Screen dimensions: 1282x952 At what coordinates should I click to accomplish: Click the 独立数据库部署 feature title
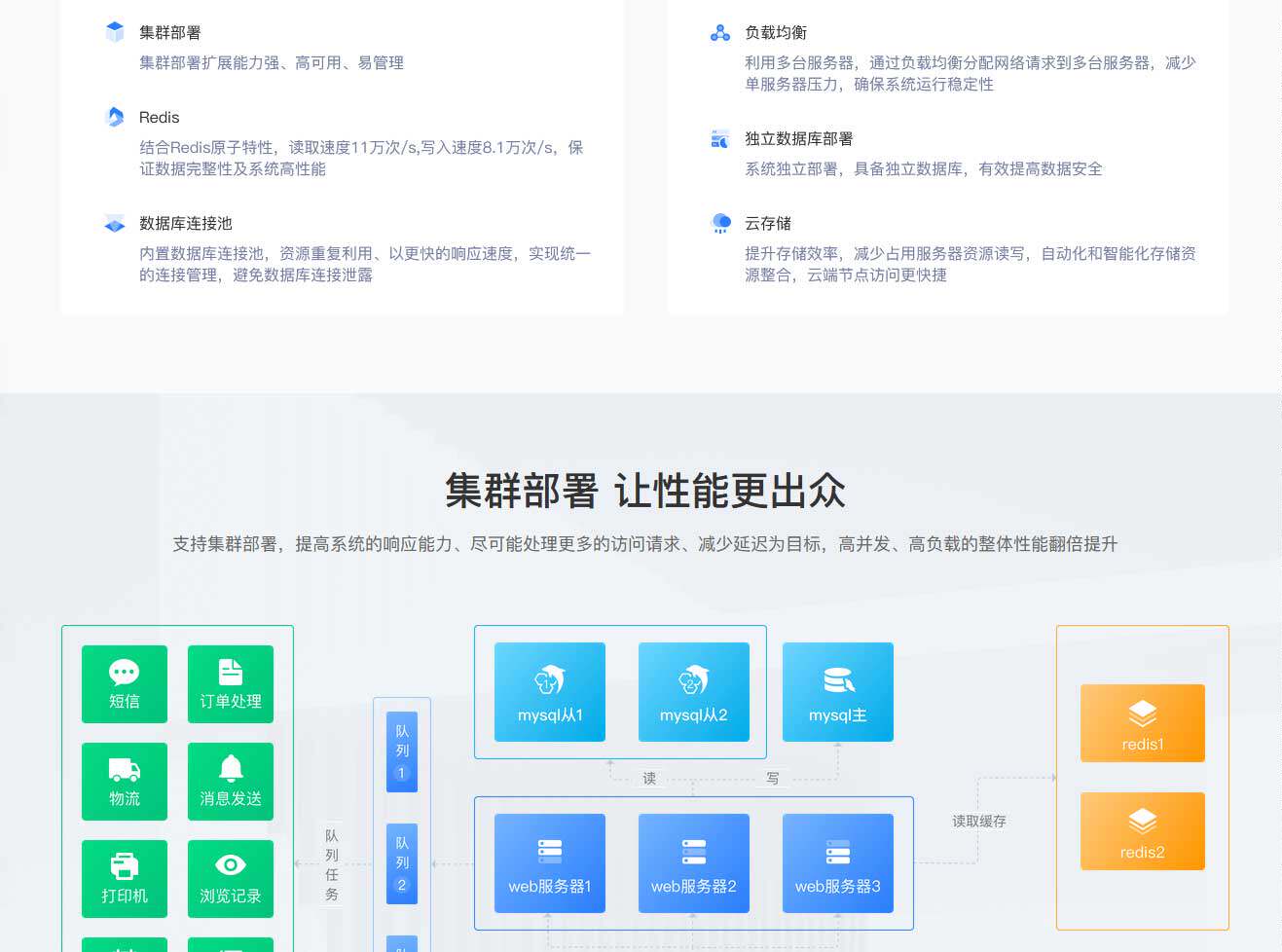point(799,139)
